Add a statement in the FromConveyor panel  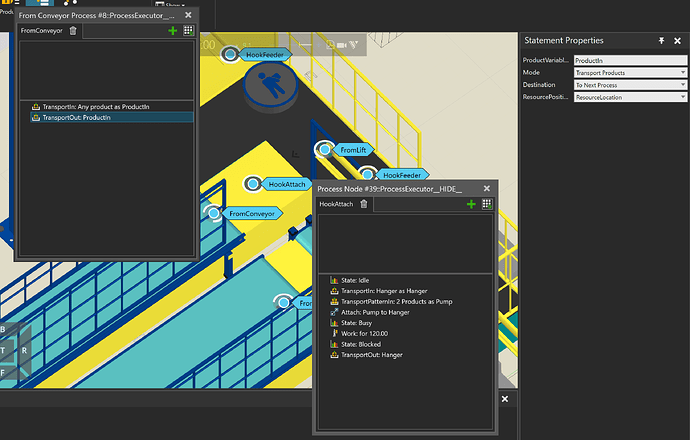click(173, 31)
